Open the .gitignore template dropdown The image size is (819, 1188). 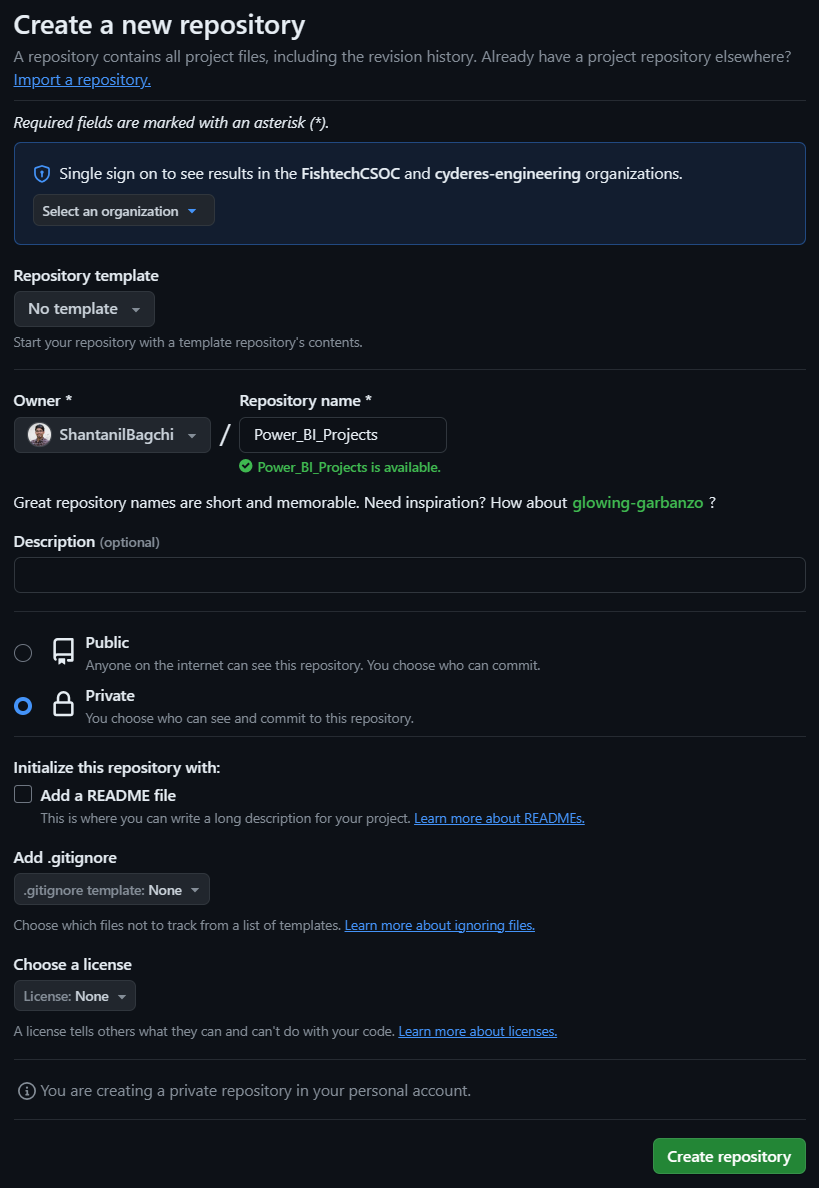112,890
